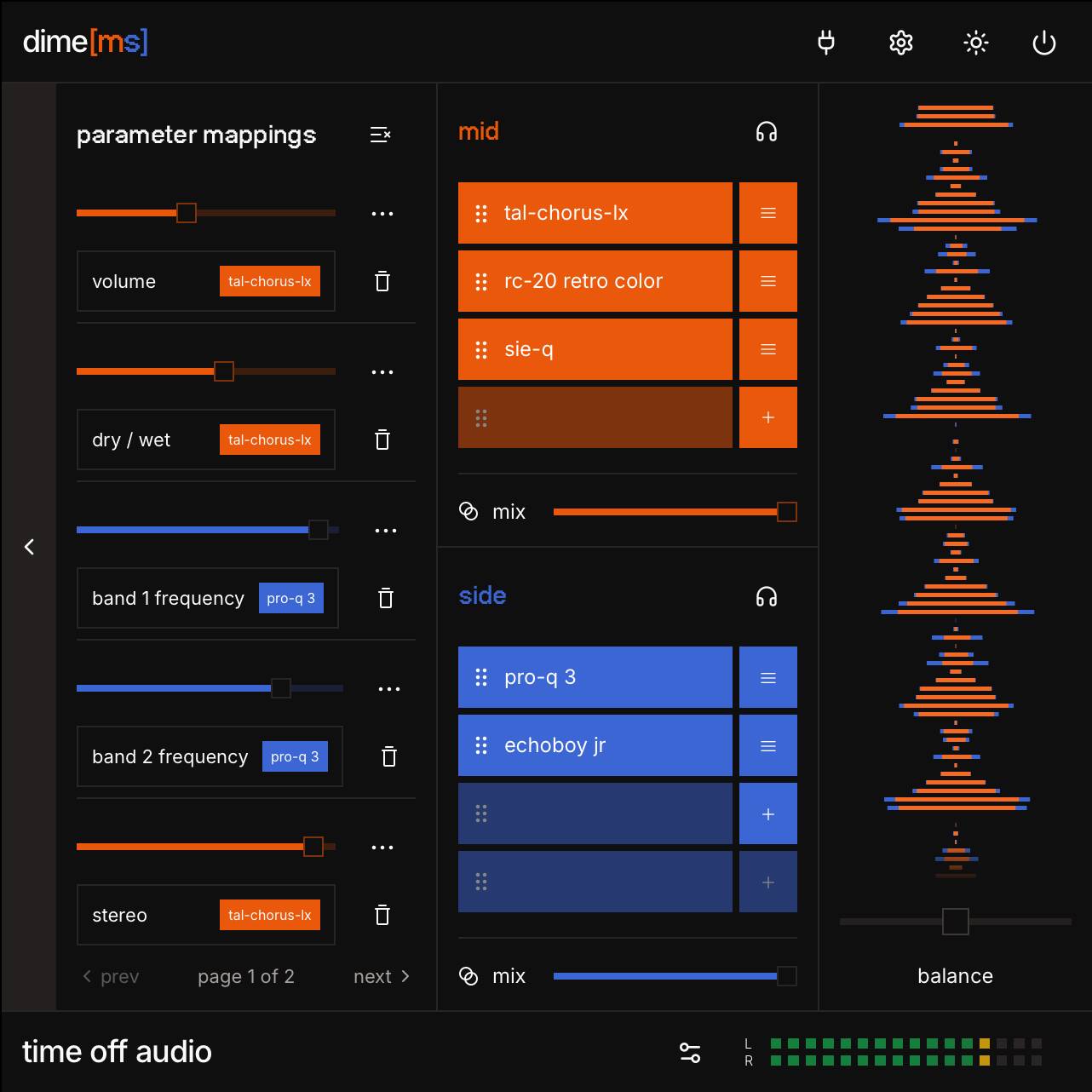Select the rc-20 retro color plugin slot
The height and width of the screenshot is (1092, 1092).
[595, 281]
